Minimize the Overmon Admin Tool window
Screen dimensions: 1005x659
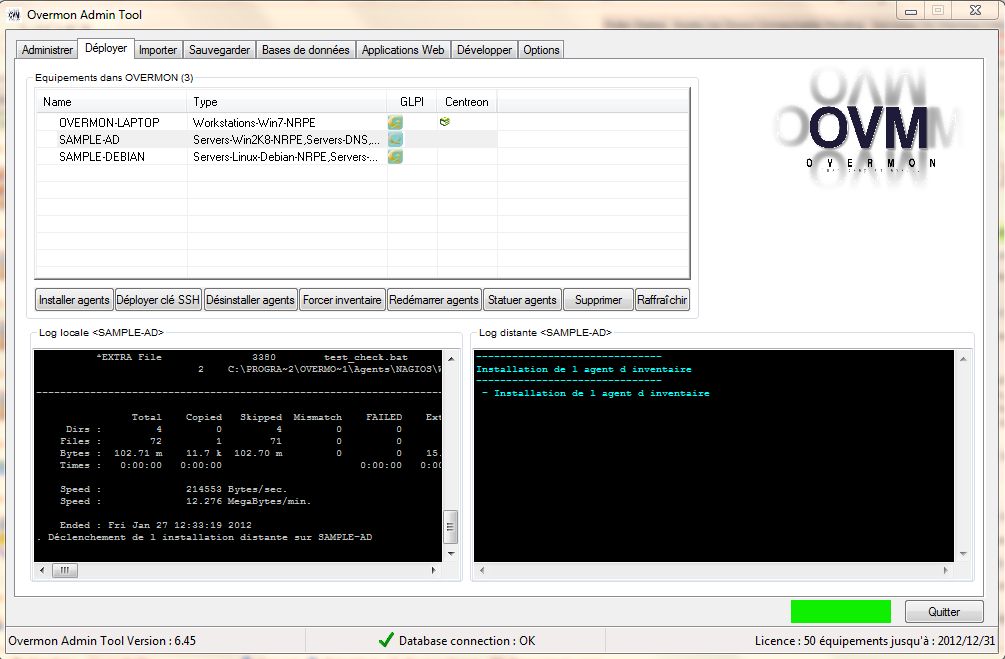click(911, 11)
